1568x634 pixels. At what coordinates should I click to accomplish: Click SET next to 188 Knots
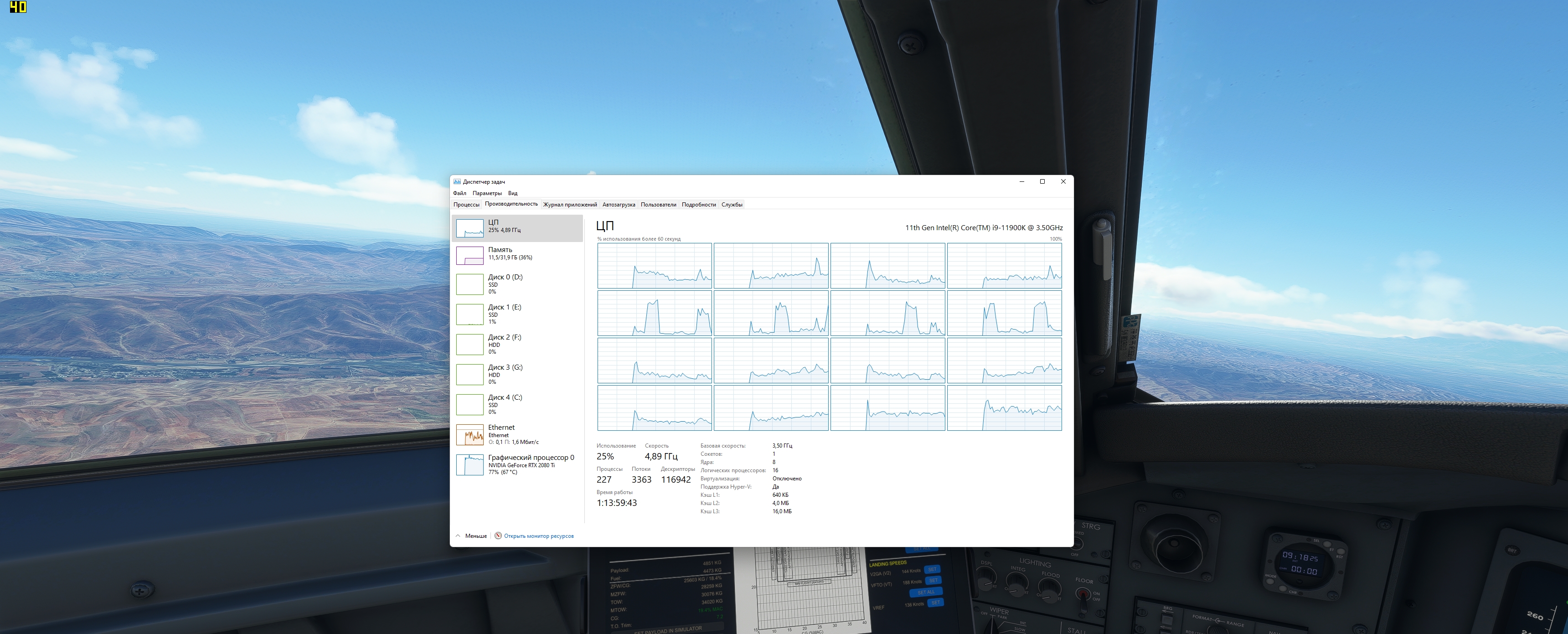(x=933, y=581)
